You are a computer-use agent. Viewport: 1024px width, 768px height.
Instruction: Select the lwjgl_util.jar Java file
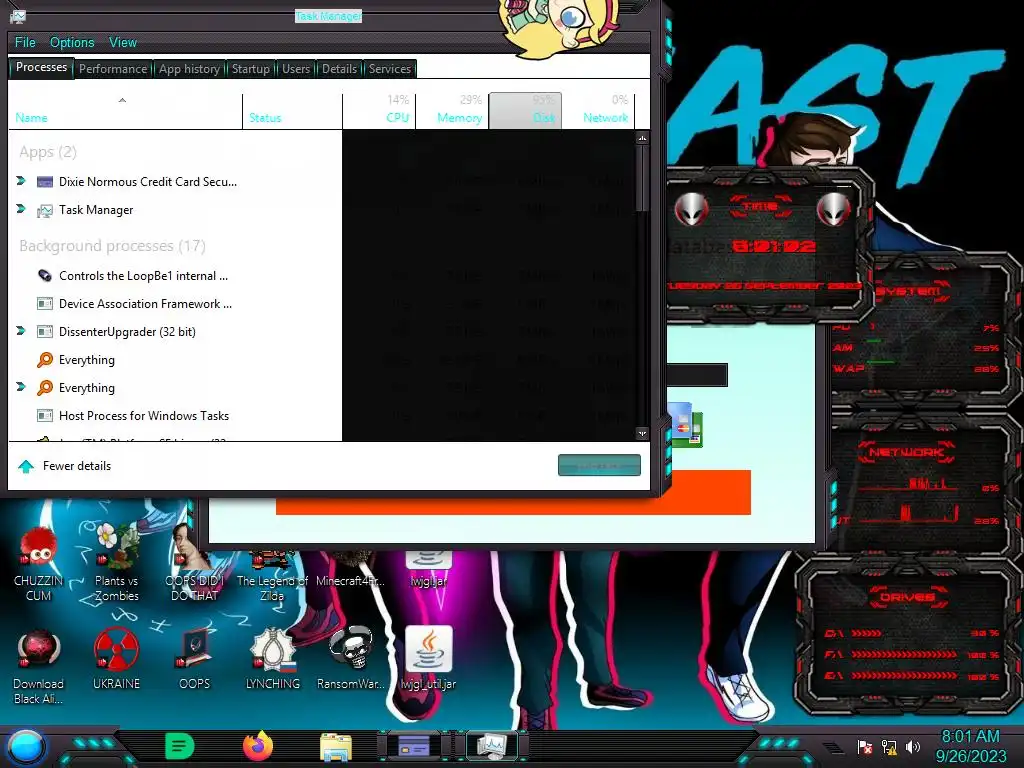(x=428, y=660)
